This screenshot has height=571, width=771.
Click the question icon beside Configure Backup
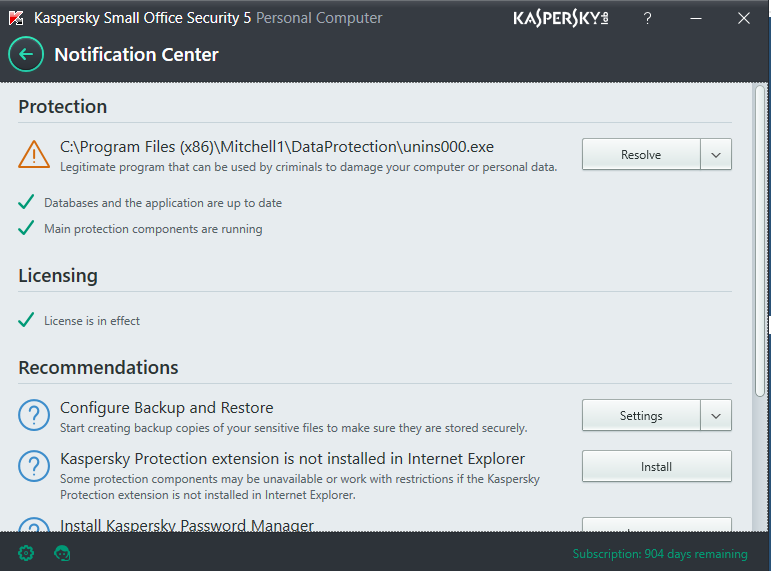(x=34, y=415)
